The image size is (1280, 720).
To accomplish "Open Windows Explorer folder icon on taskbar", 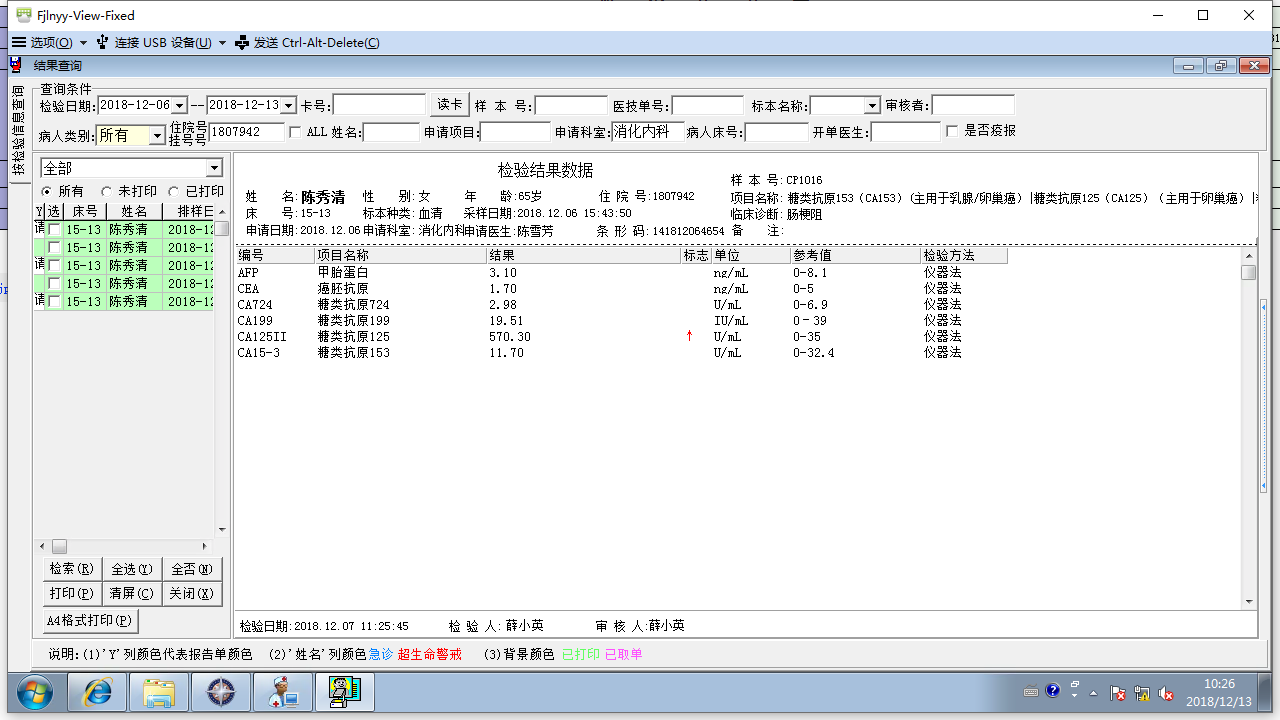I will [159, 692].
